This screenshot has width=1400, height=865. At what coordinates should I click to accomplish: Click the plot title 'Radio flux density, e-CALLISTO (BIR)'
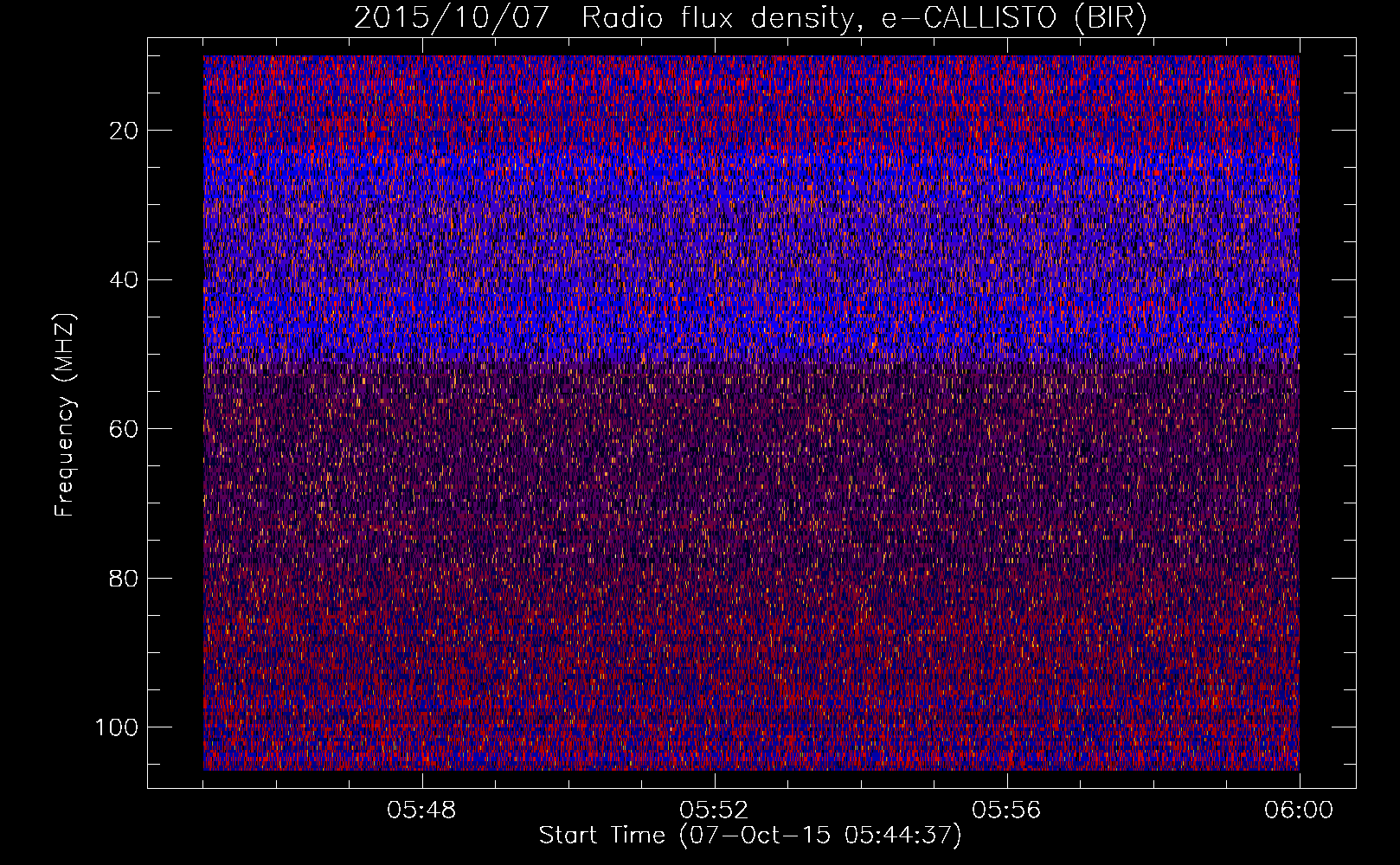click(864, 18)
